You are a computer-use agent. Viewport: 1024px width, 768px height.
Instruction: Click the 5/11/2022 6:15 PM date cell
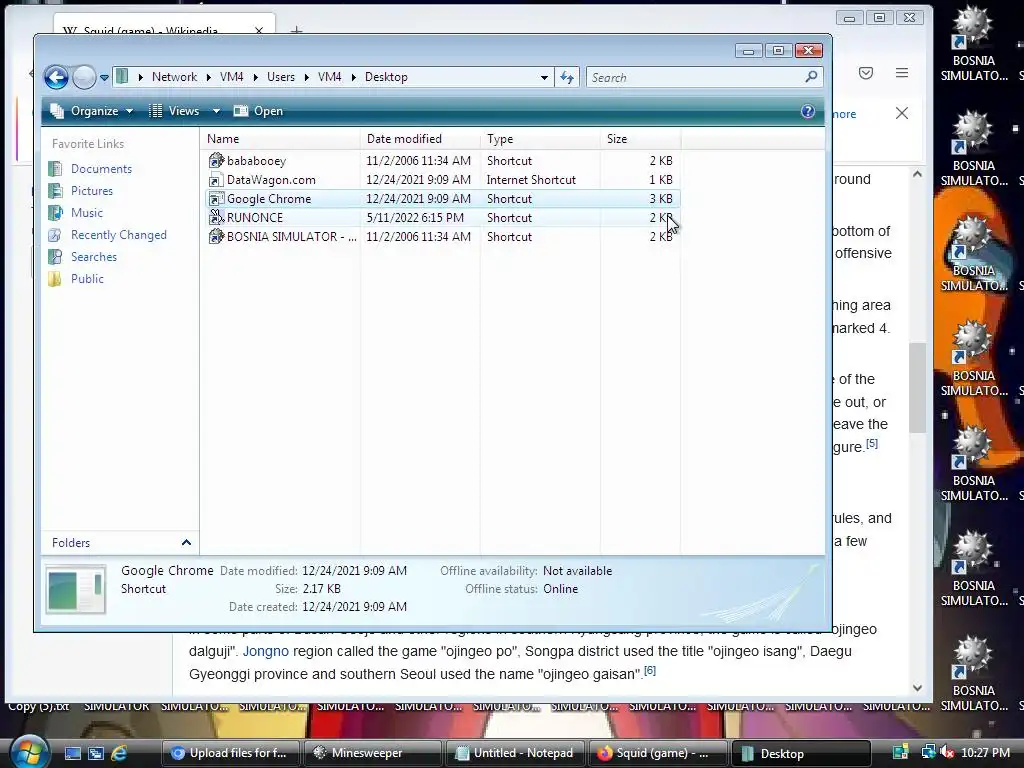pyautogui.click(x=415, y=217)
